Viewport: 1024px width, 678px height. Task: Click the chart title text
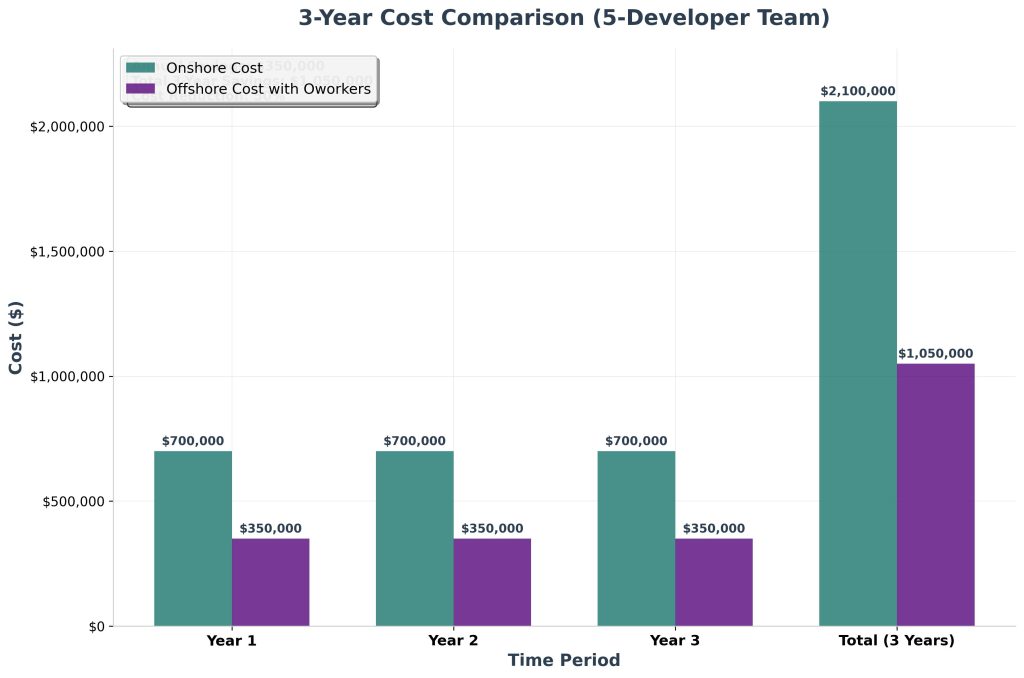pyautogui.click(x=563, y=17)
